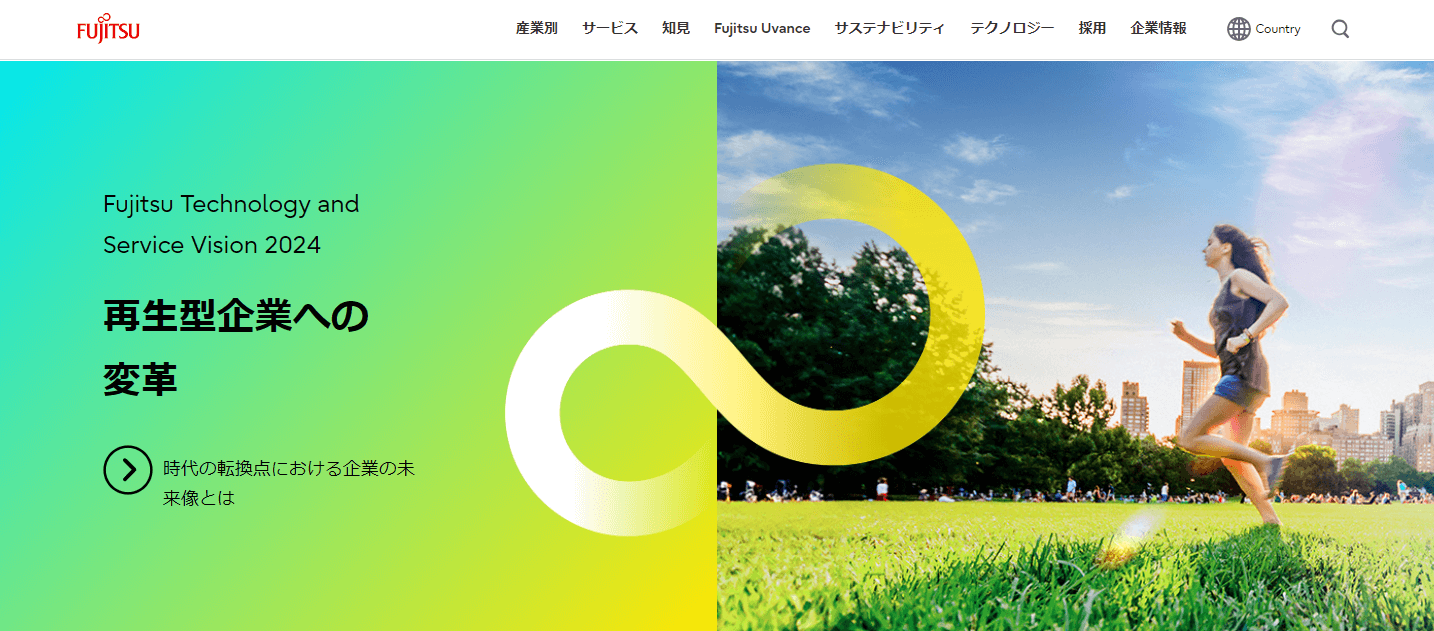Click the Fujitsu logo
The width and height of the screenshot is (1434, 631).
(108, 29)
